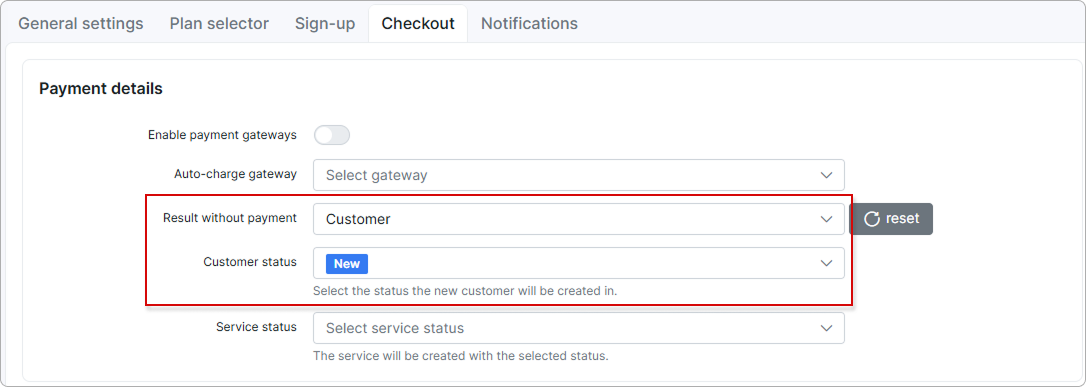Screen dimensions: 1086x387
Task: Click the circular arrow icon on reset
Action: [871, 219]
